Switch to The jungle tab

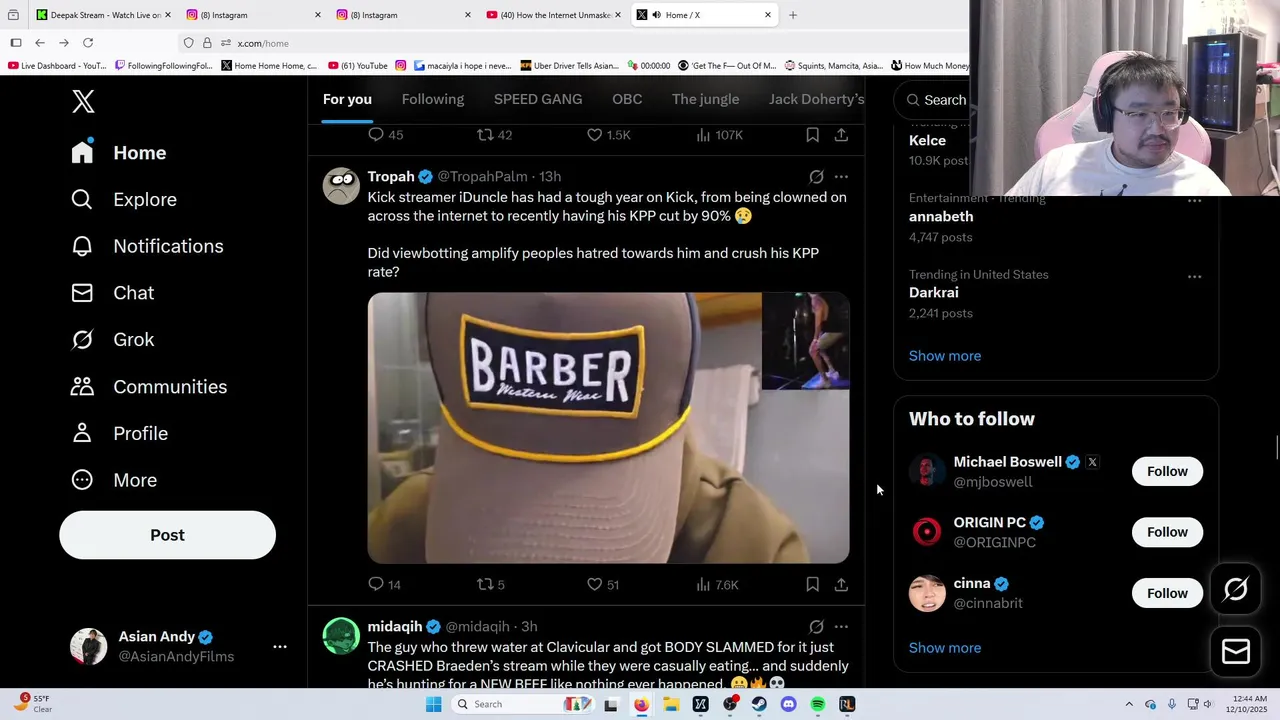[x=706, y=99]
